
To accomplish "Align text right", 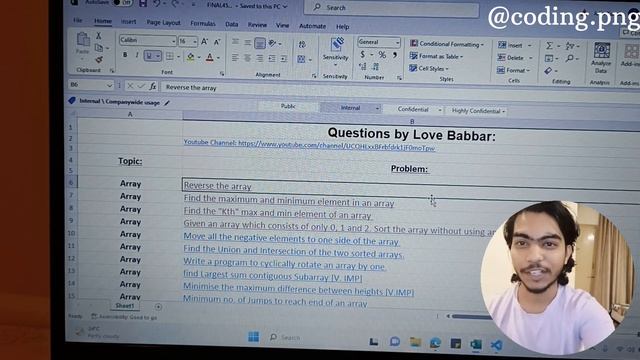I will [x=260, y=59].
